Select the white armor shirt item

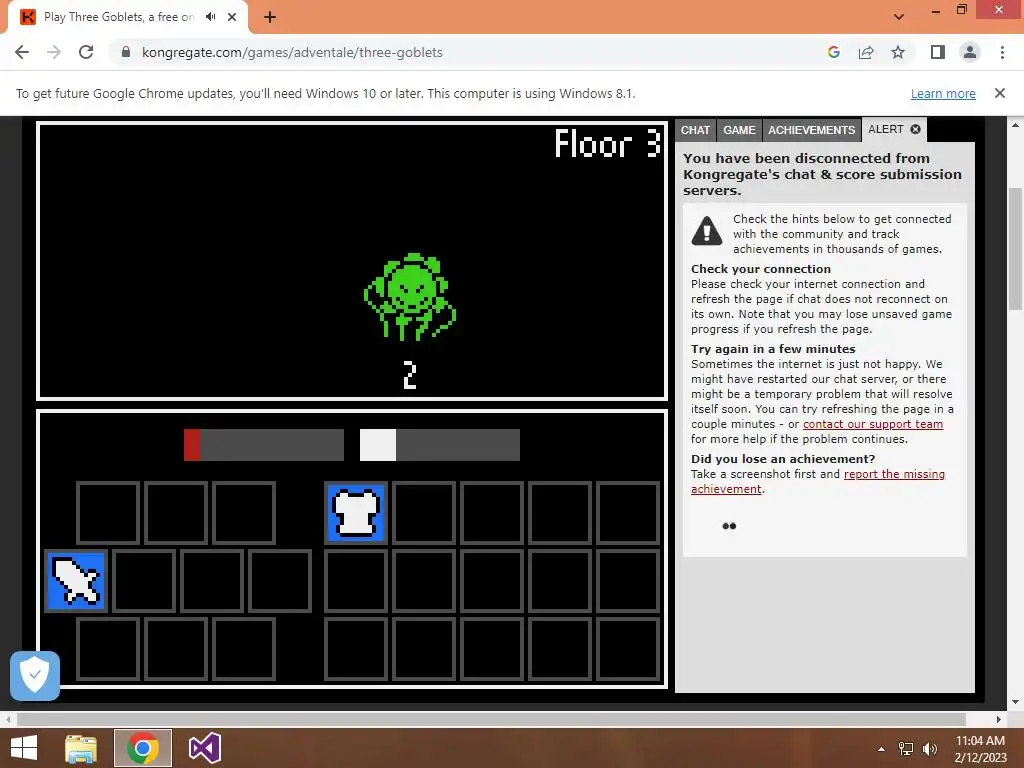point(356,513)
